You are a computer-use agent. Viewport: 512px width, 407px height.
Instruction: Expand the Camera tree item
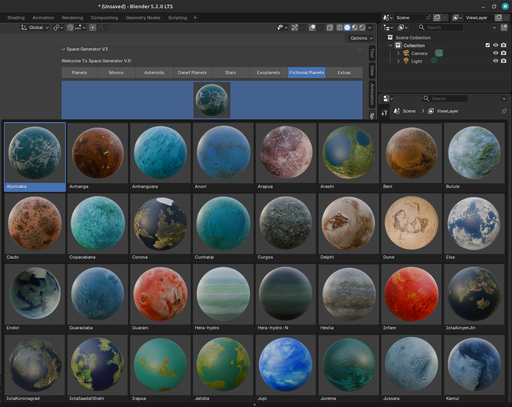tap(398, 53)
